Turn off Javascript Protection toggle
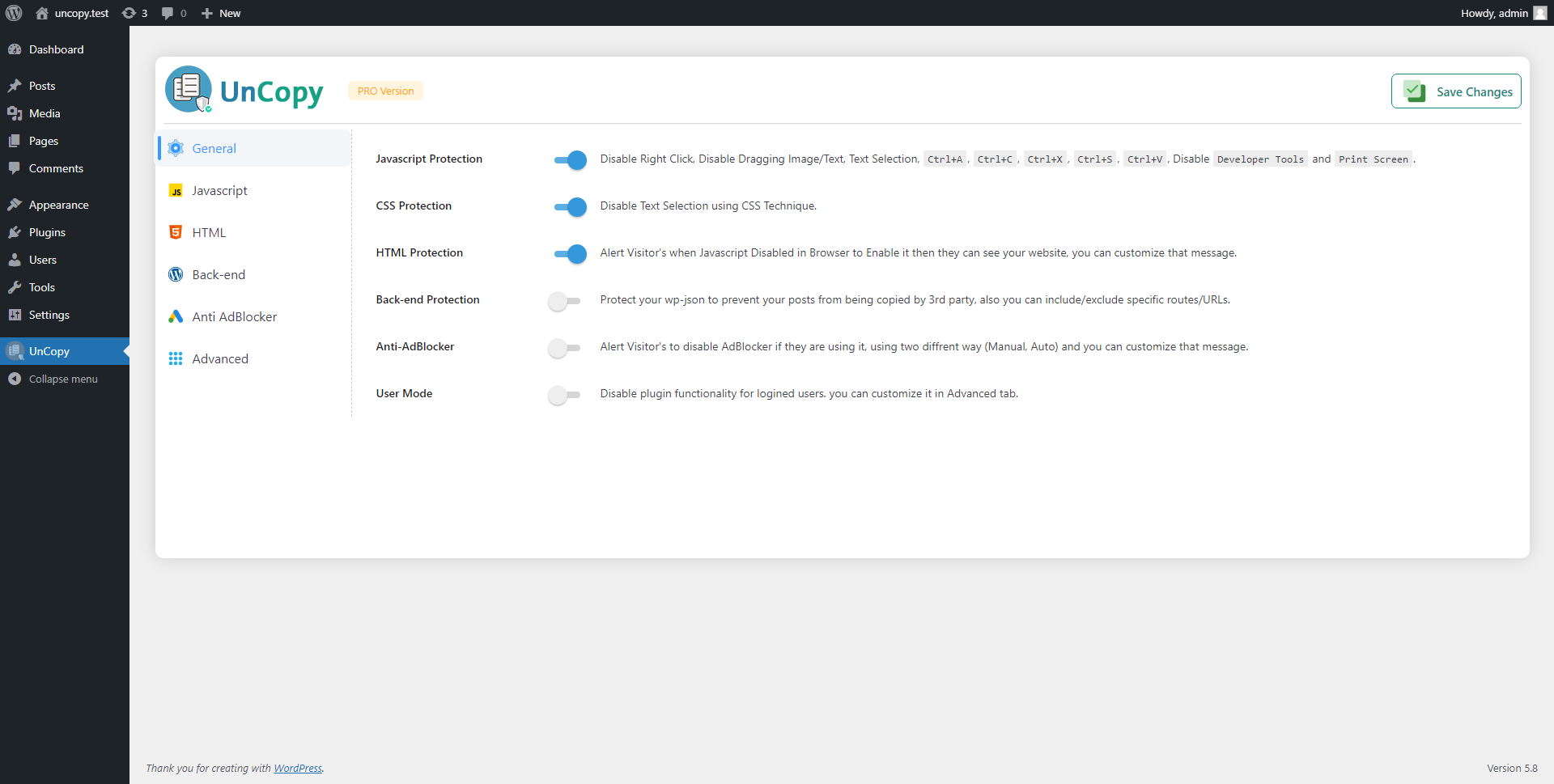The image size is (1554, 784). (571, 160)
